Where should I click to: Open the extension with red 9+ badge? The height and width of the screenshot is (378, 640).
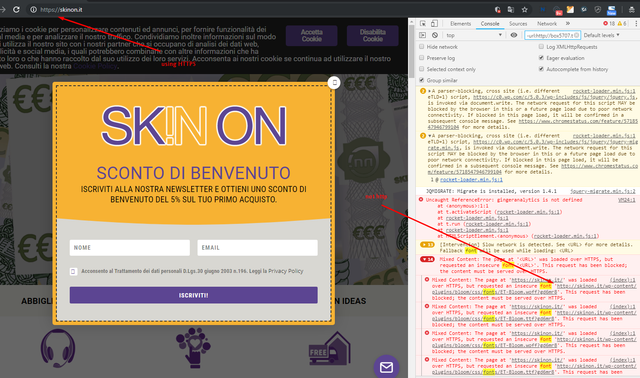click(x=558, y=10)
